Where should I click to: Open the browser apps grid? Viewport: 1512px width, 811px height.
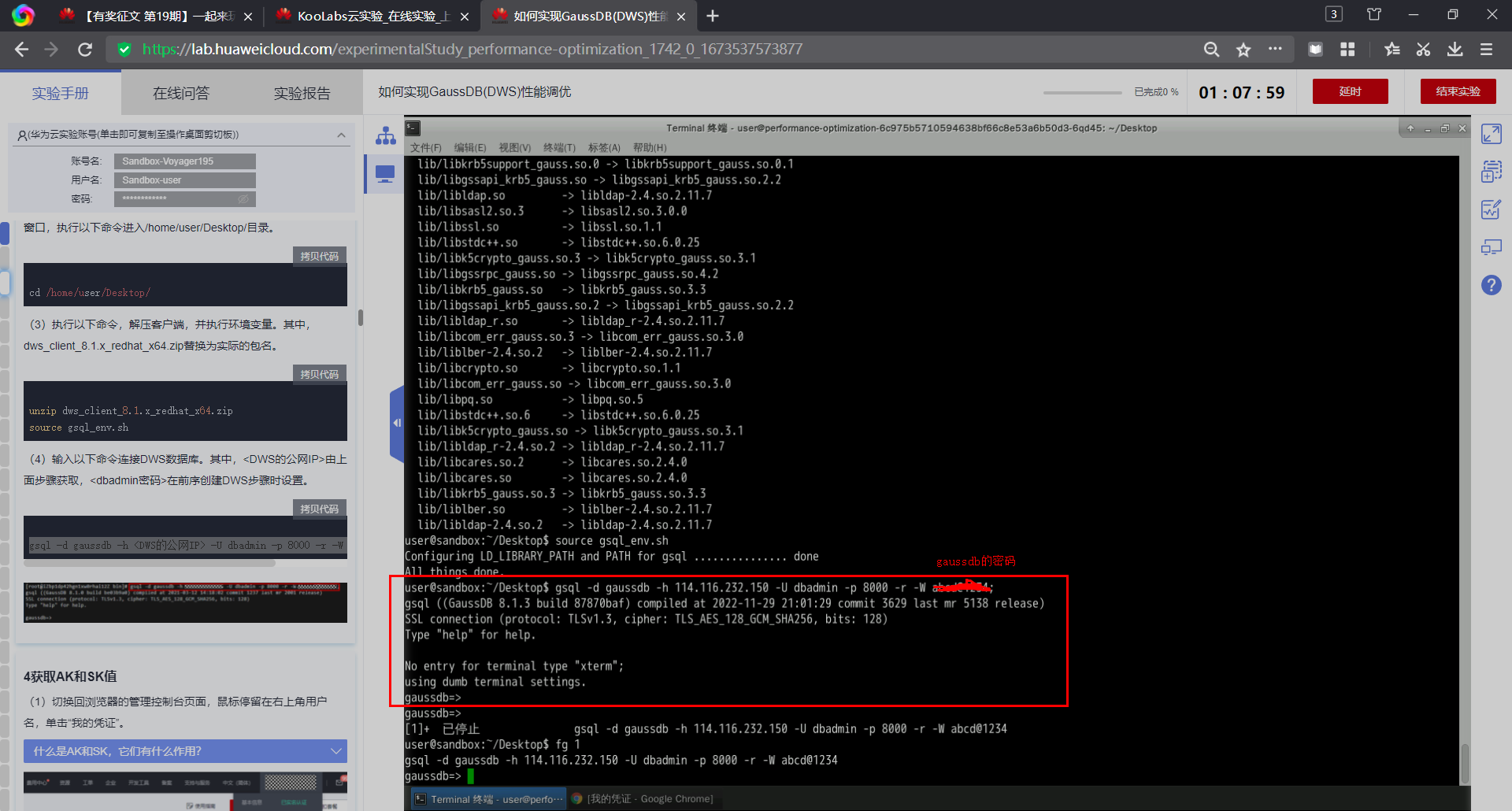(x=1347, y=50)
